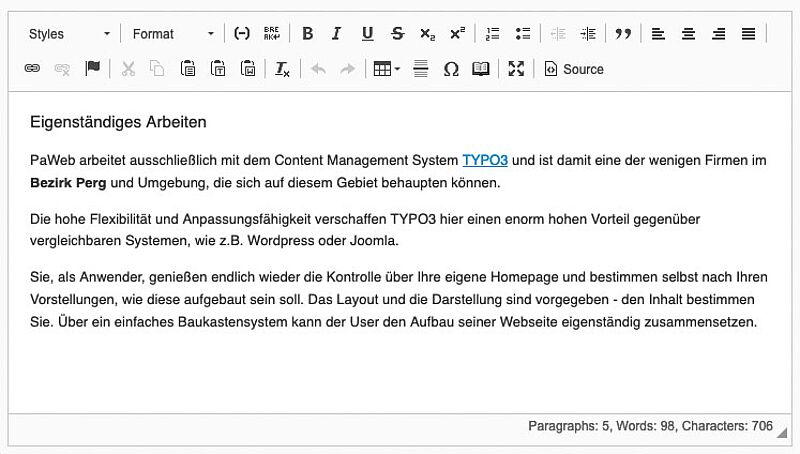Insert line break icon
The width and height of the screenshot is (800, 454).
[271, 34]
